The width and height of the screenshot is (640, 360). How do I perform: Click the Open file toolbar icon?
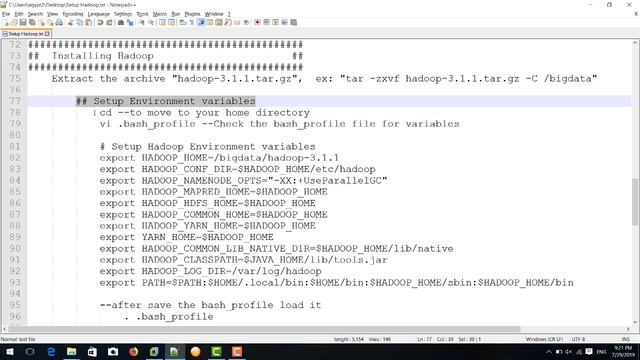[14, 22]
